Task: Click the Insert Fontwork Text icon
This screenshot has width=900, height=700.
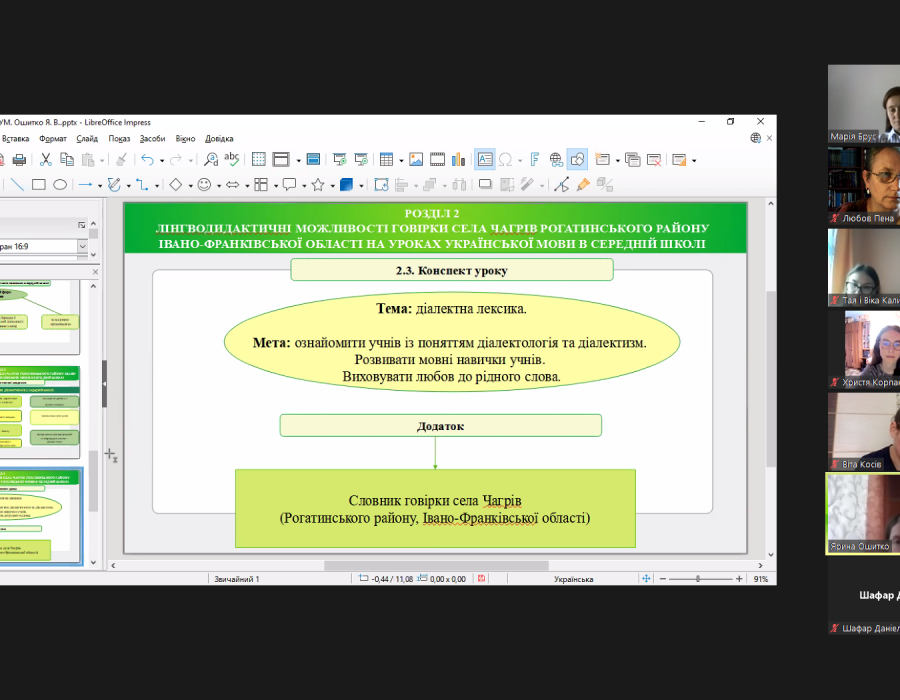Action: pyautogui.click(x=535, y=159)
